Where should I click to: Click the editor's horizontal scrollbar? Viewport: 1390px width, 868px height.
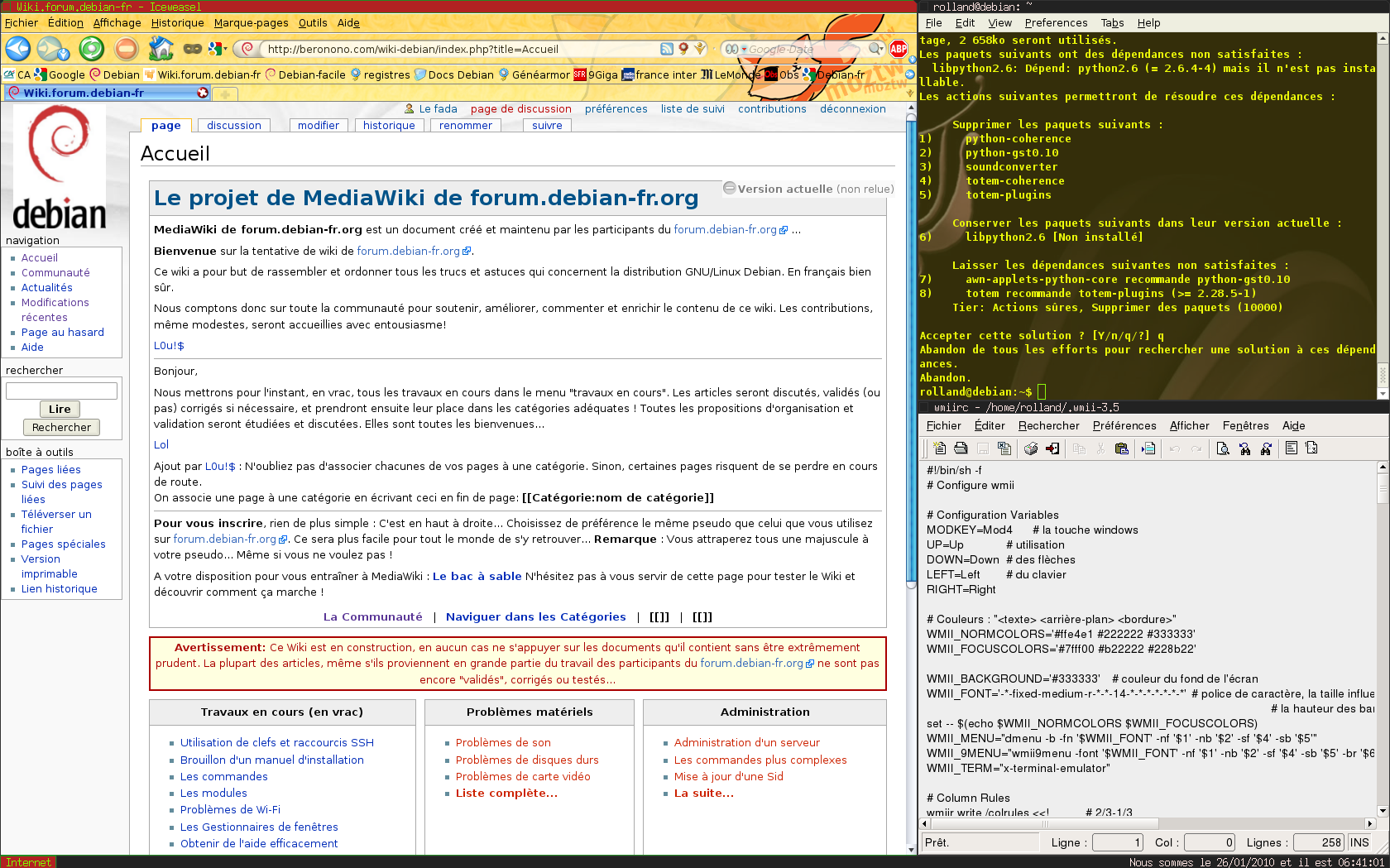pos(1146,823)
